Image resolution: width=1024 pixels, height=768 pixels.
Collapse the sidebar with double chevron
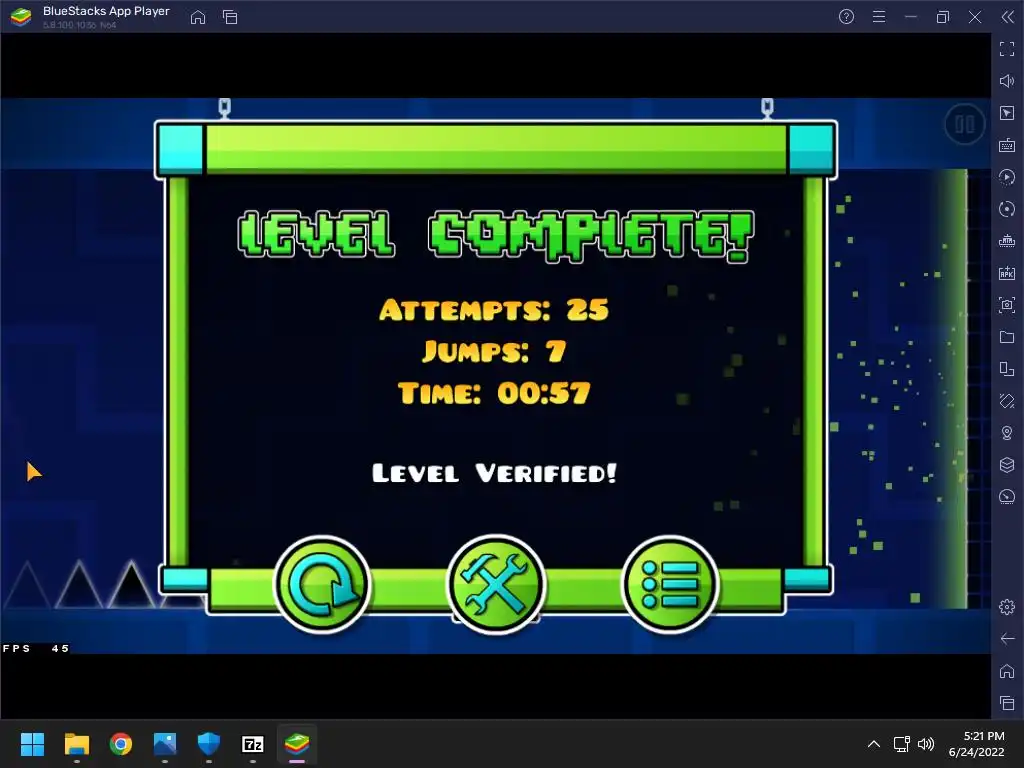[1008, 17]
